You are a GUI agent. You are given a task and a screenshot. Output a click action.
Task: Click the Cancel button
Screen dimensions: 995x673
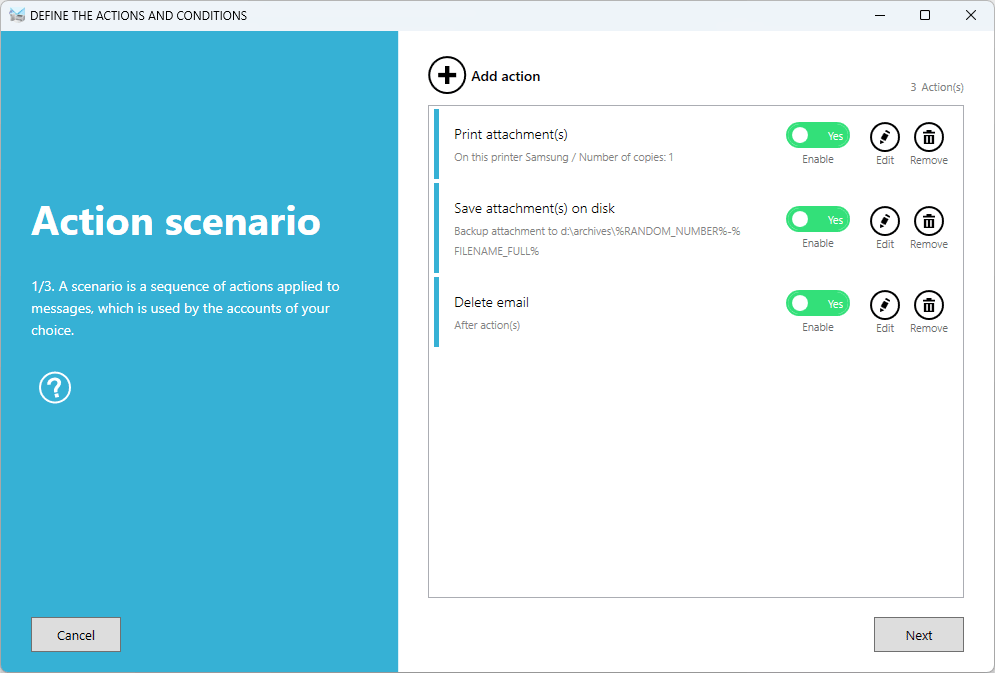click(x=76, y=635)
